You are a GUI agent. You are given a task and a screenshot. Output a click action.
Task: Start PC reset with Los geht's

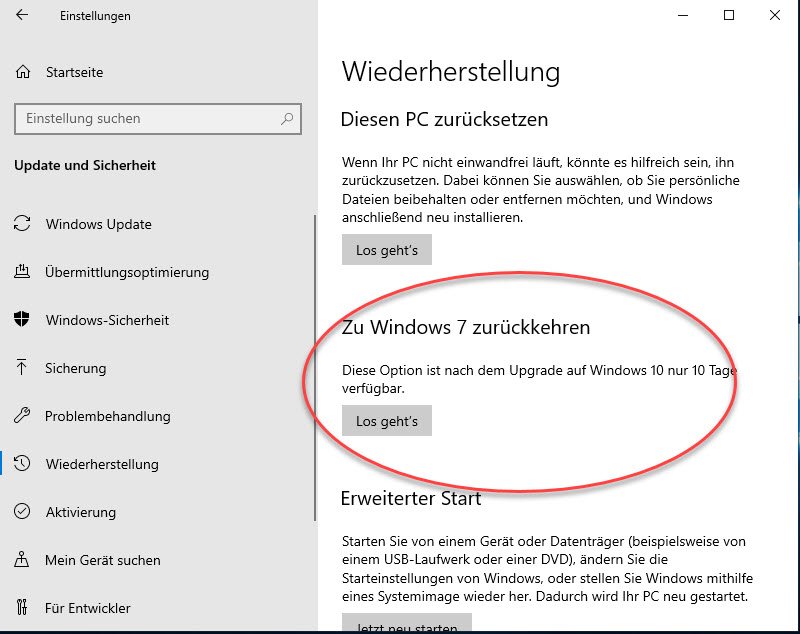387,250
